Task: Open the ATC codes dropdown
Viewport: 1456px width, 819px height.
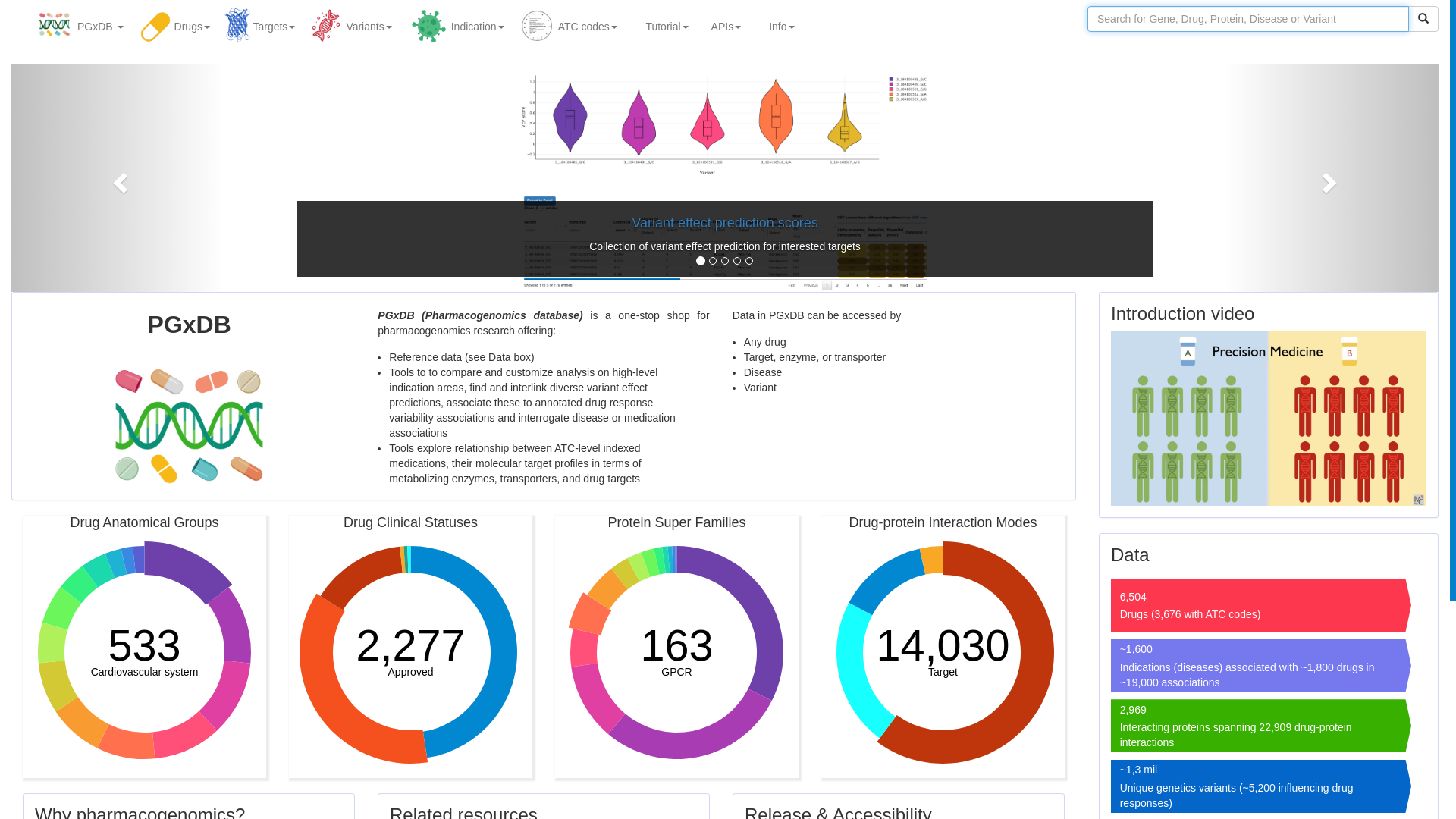Action: pos(587,27)
